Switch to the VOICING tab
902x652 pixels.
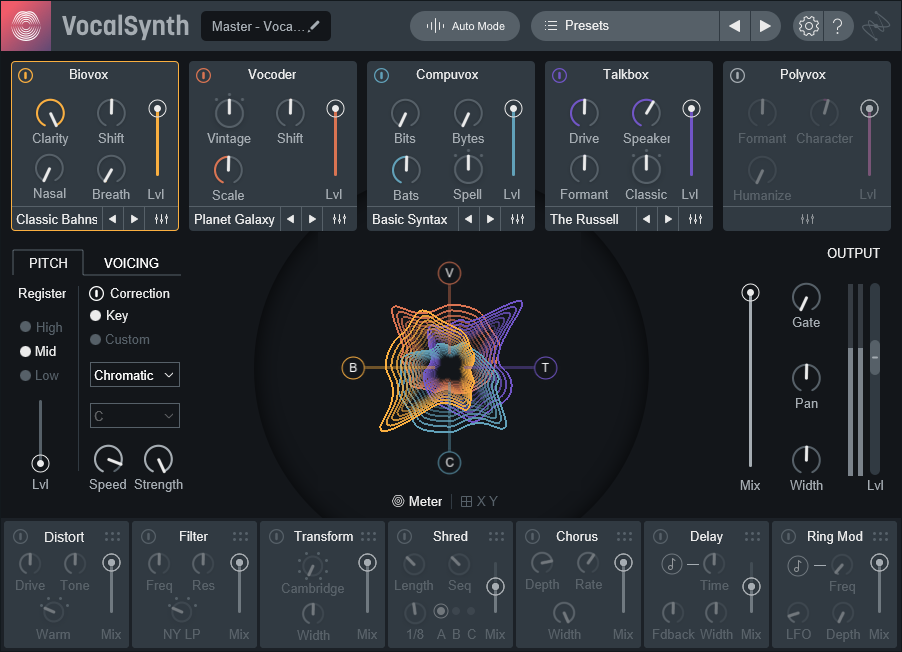click(131, 263)
